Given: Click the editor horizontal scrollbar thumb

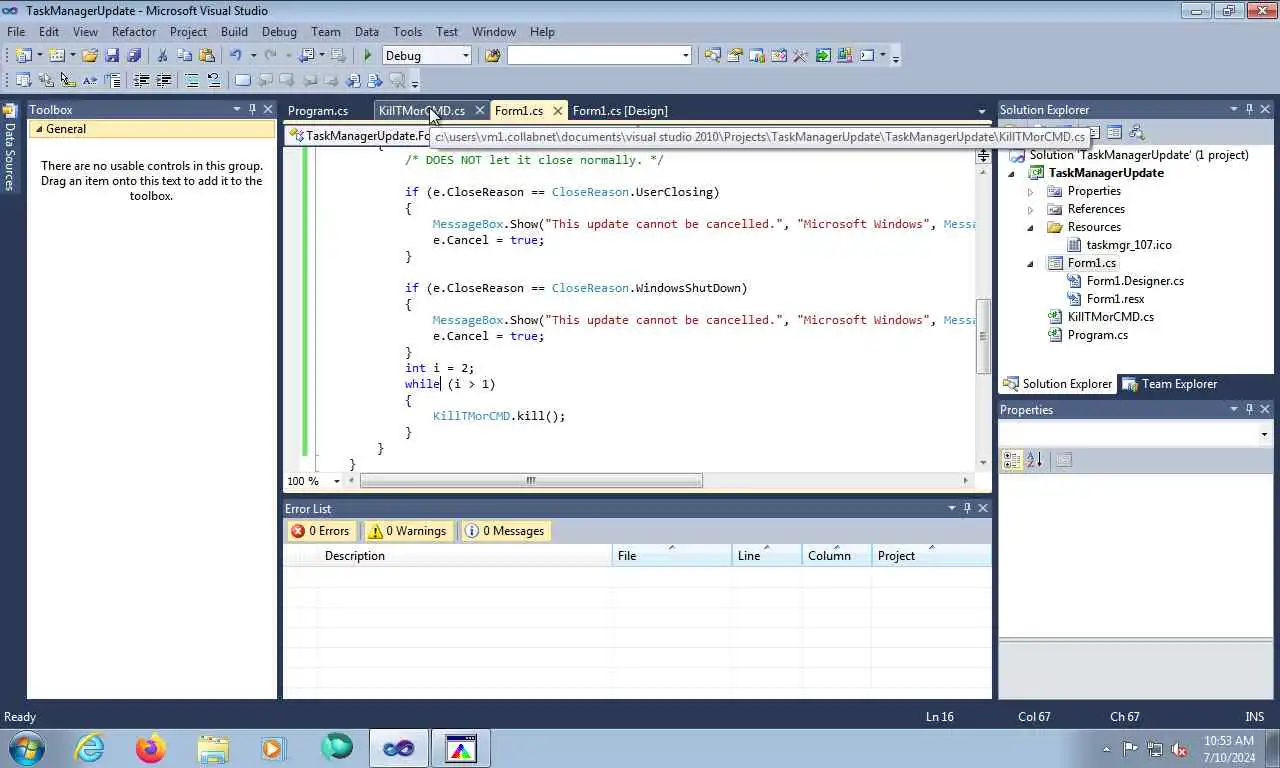Looking at the screenshot, I should [531, 481].
